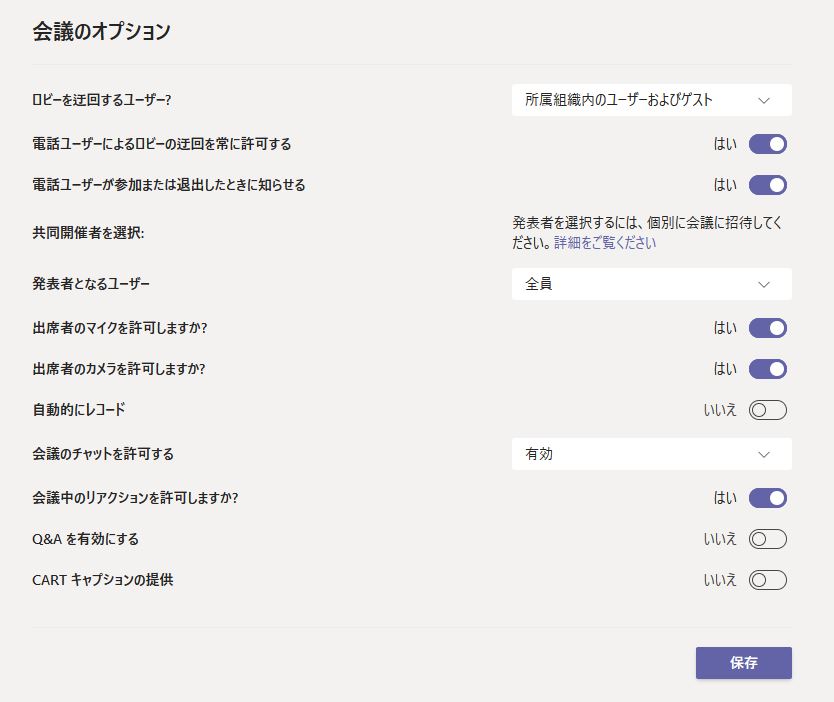The height and width of the screenshot is (702, 834).
Task: Click はい label beside リアクション setting
Action: [725, 498]
